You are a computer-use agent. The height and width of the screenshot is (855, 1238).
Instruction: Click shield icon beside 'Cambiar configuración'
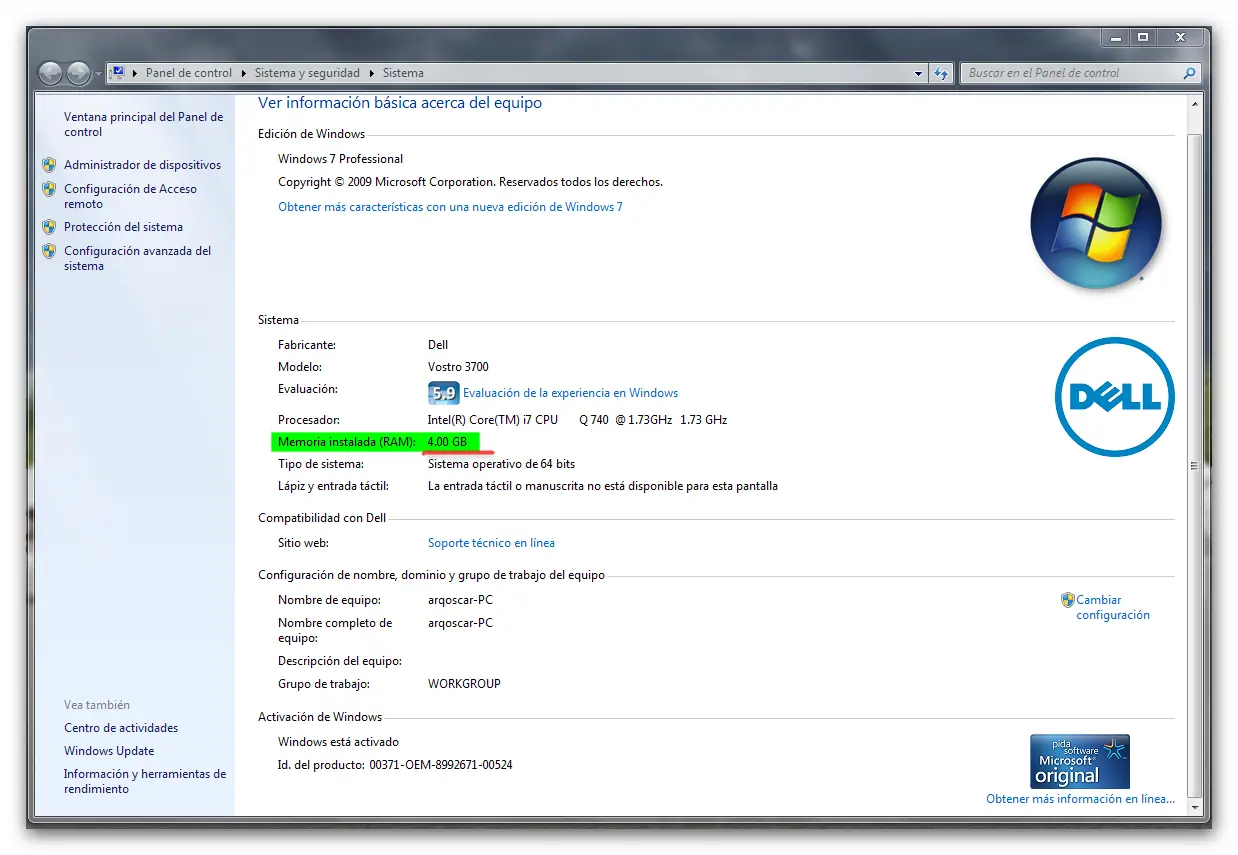point(1067,600)
